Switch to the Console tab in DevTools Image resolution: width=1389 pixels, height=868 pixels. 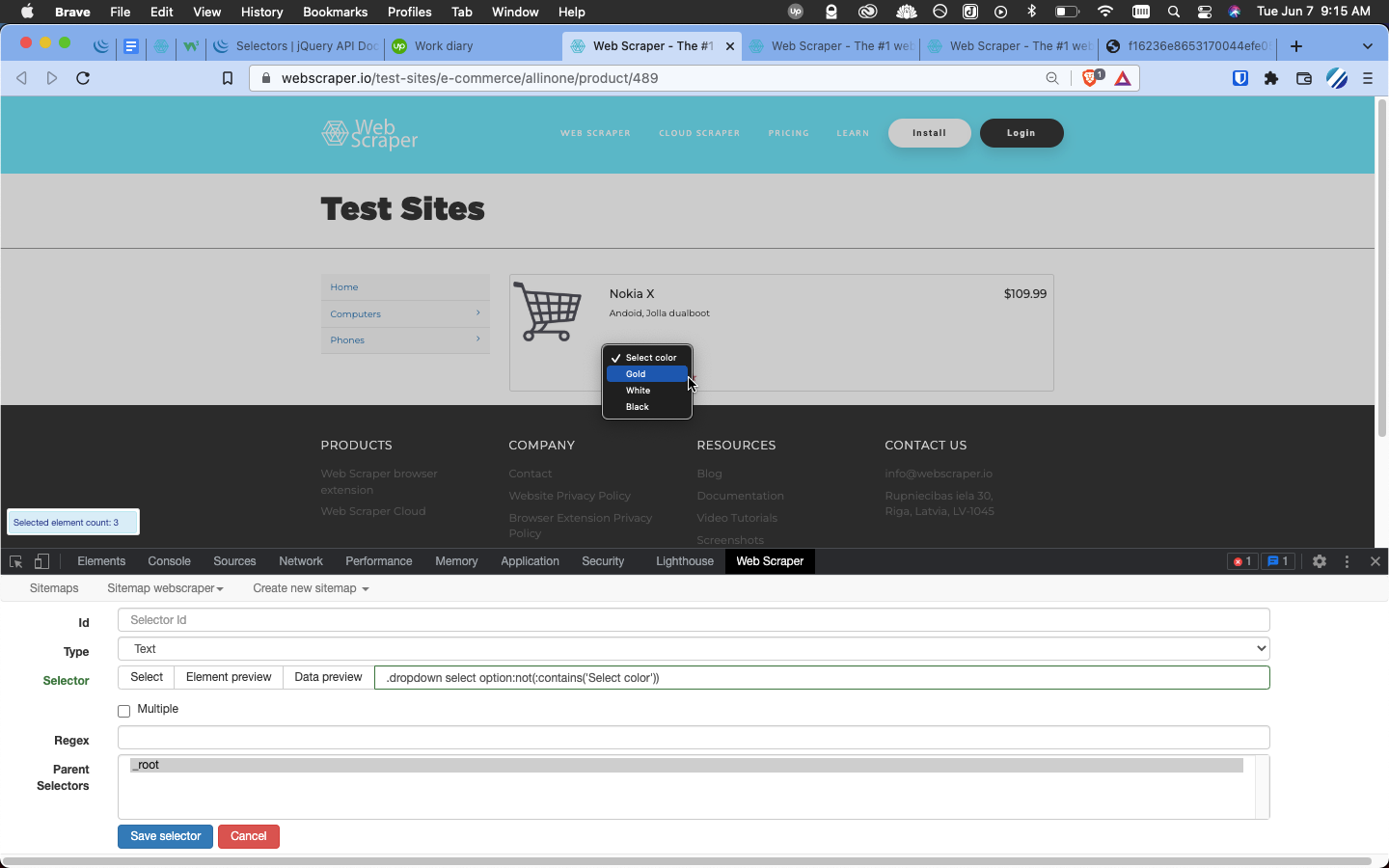[169, 560]
